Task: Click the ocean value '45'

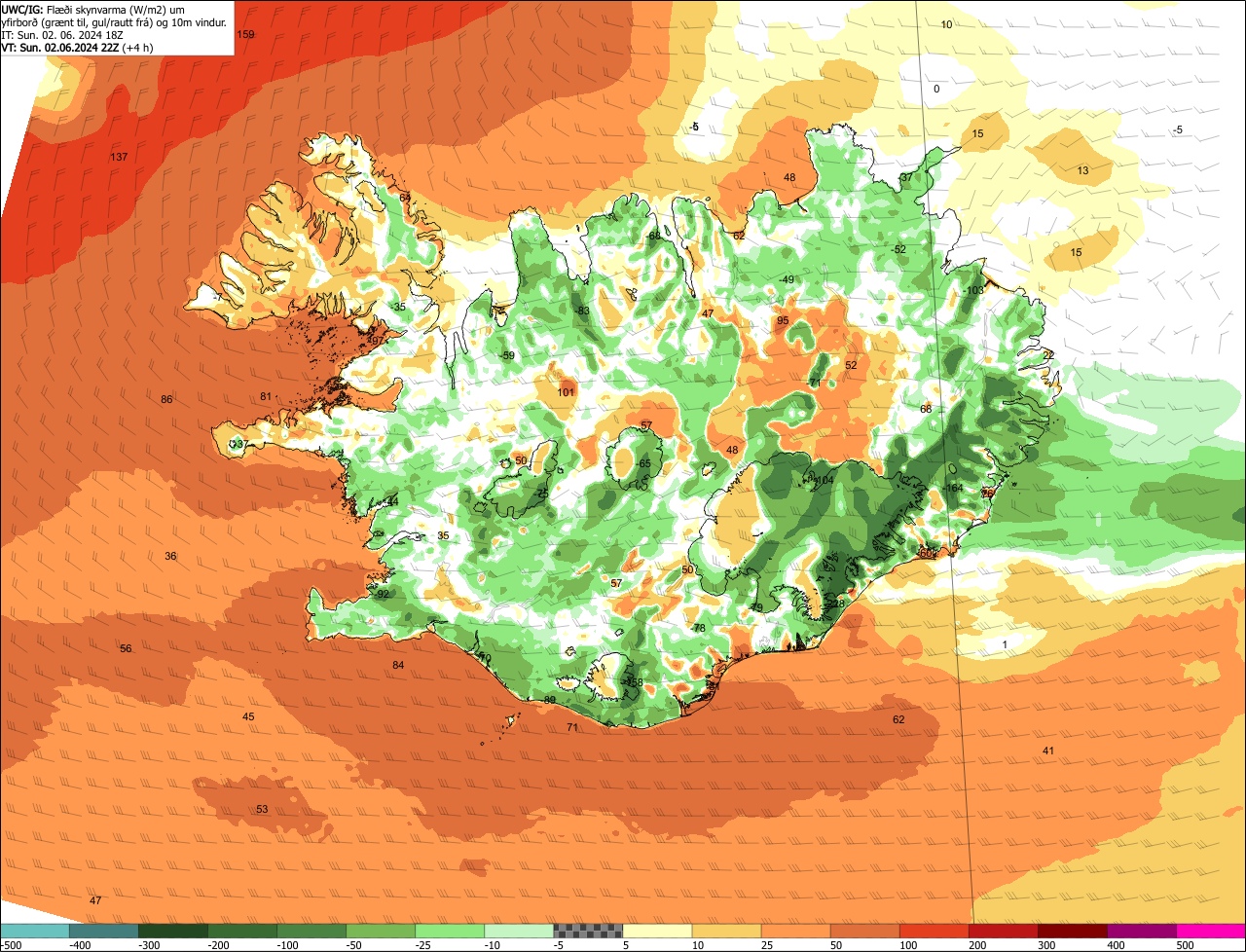Action: tap(248, 716)
